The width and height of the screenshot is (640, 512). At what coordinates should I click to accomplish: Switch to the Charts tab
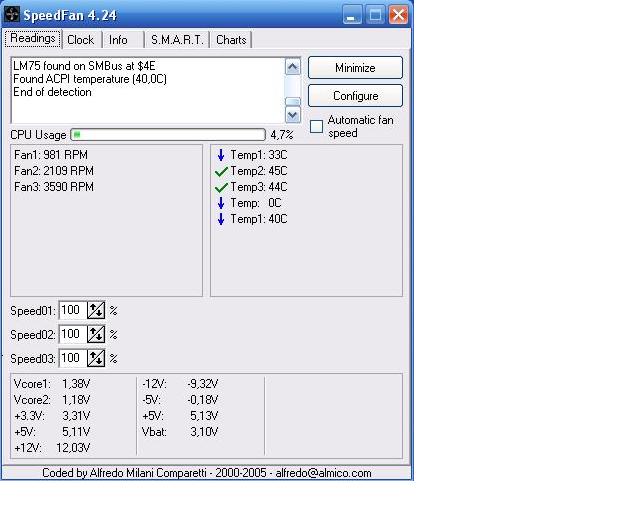(x=231, y=40)
